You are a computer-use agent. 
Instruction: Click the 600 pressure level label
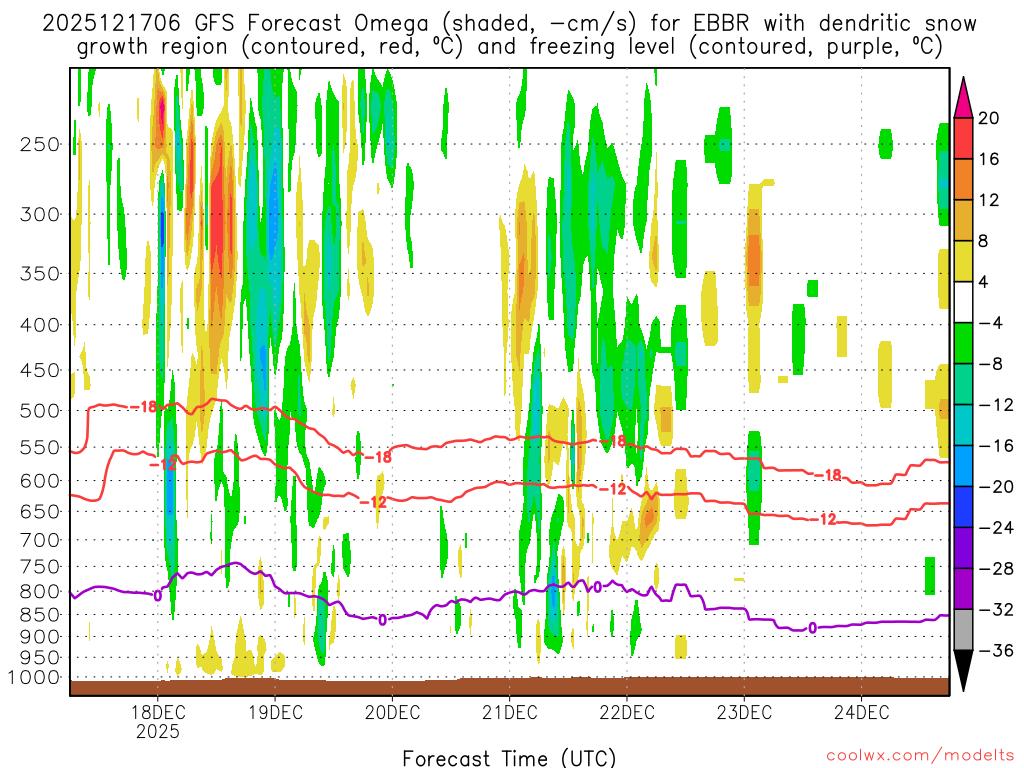pos(40,481)
